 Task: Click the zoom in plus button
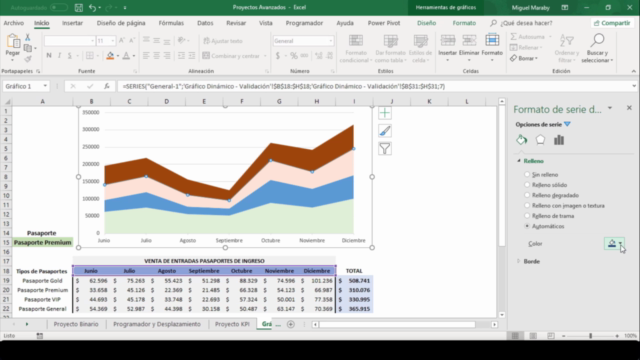click(617, 336)
